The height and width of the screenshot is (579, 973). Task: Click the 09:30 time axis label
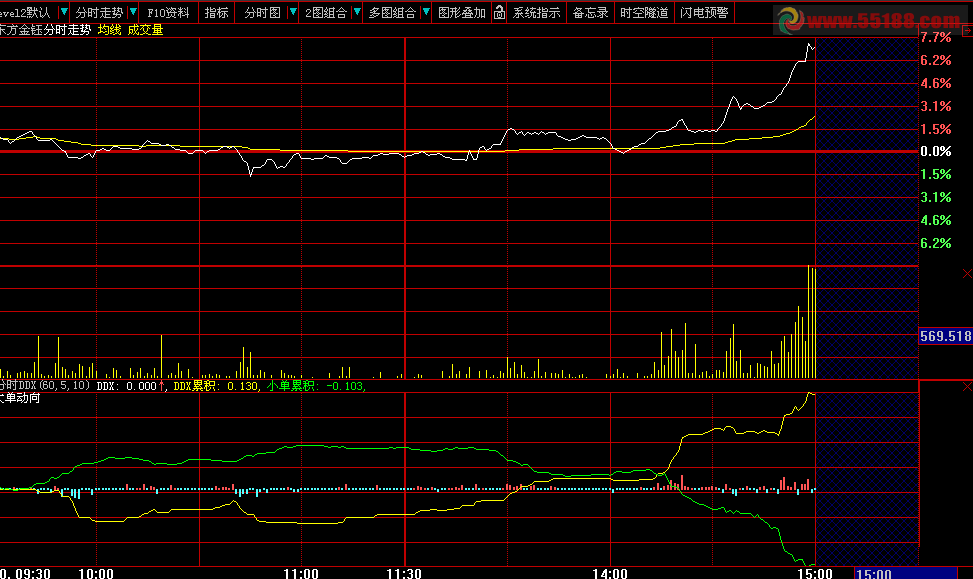33,573
